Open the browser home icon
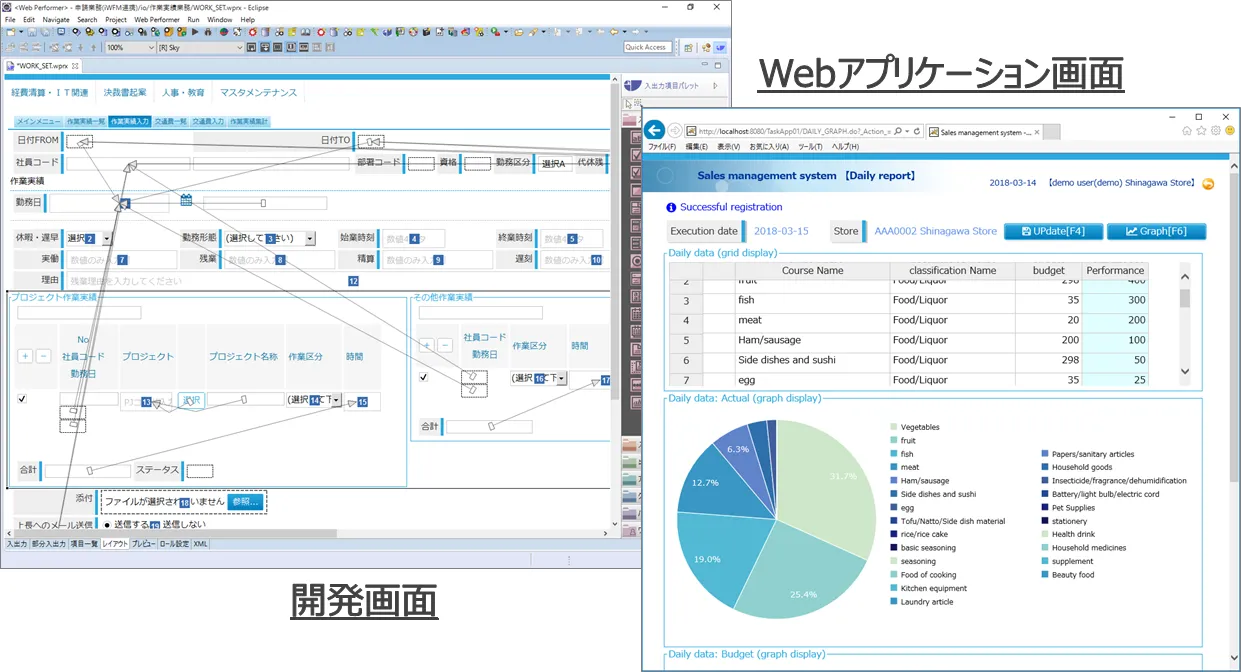The image size is (1241, 672). point(1187,131)
